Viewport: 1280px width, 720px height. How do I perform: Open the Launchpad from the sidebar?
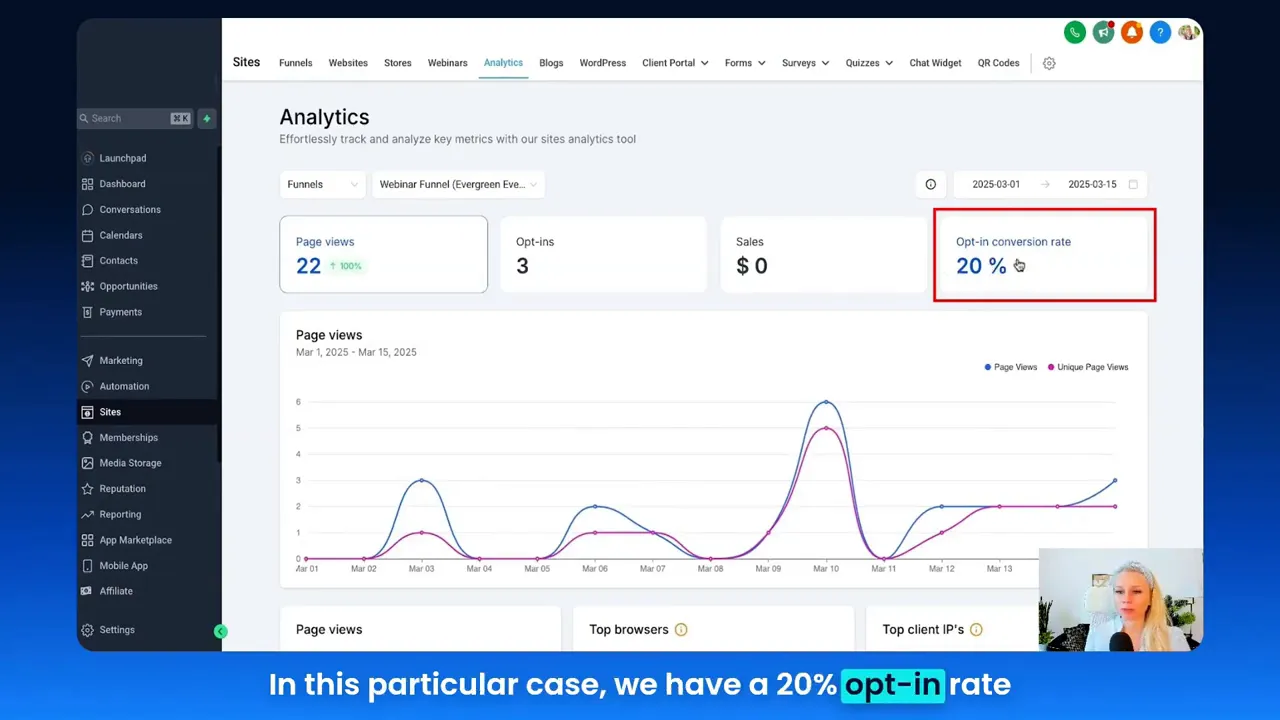tap(122, 157)
